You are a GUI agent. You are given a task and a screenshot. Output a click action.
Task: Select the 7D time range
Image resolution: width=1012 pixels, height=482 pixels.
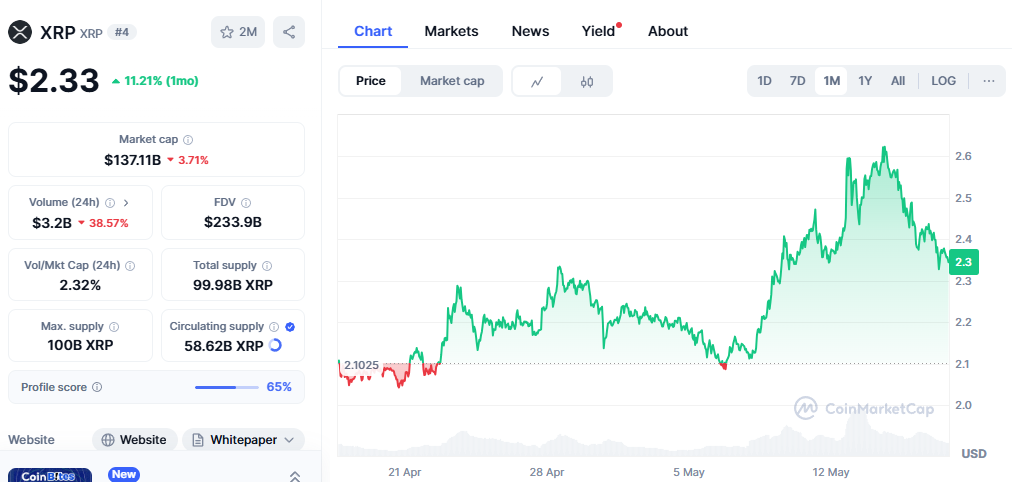(797, 81)
